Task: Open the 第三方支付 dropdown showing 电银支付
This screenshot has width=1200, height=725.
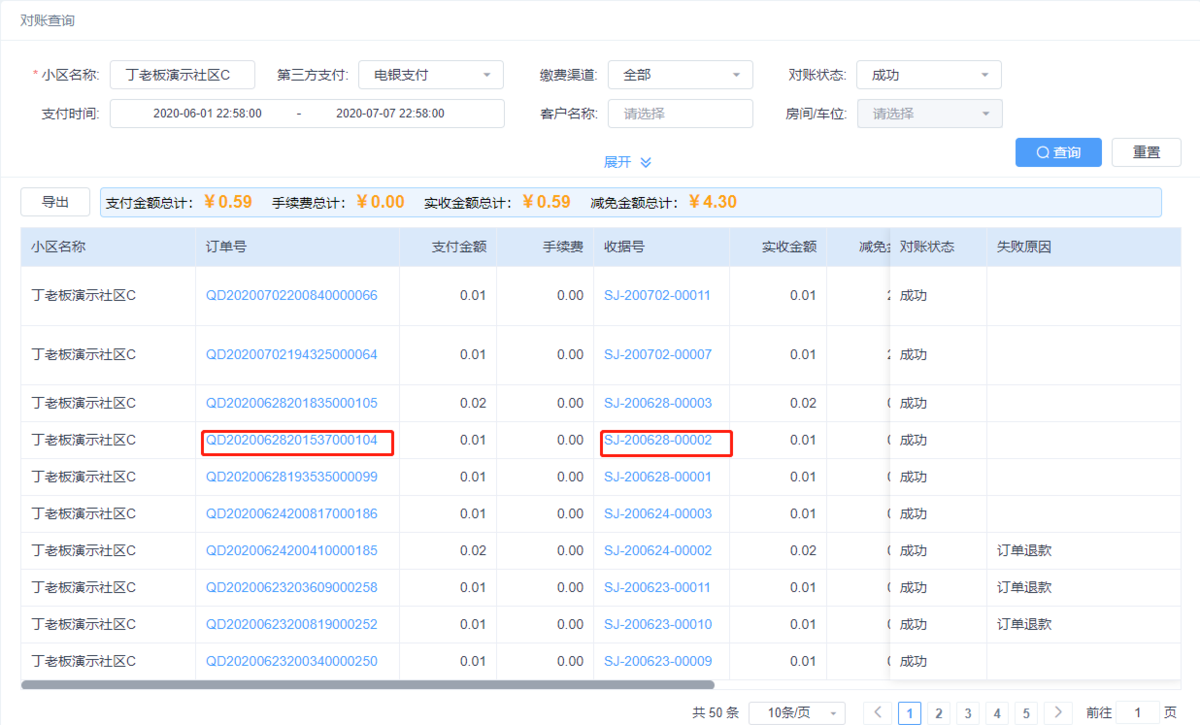Action: pyautogui.click(x=431, y=74)
